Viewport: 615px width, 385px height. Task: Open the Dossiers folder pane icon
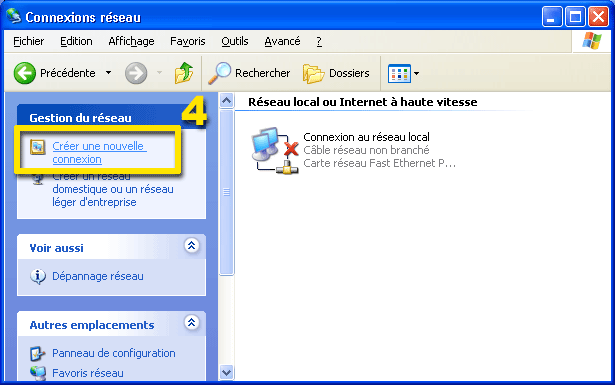click(x=313, y=73)
